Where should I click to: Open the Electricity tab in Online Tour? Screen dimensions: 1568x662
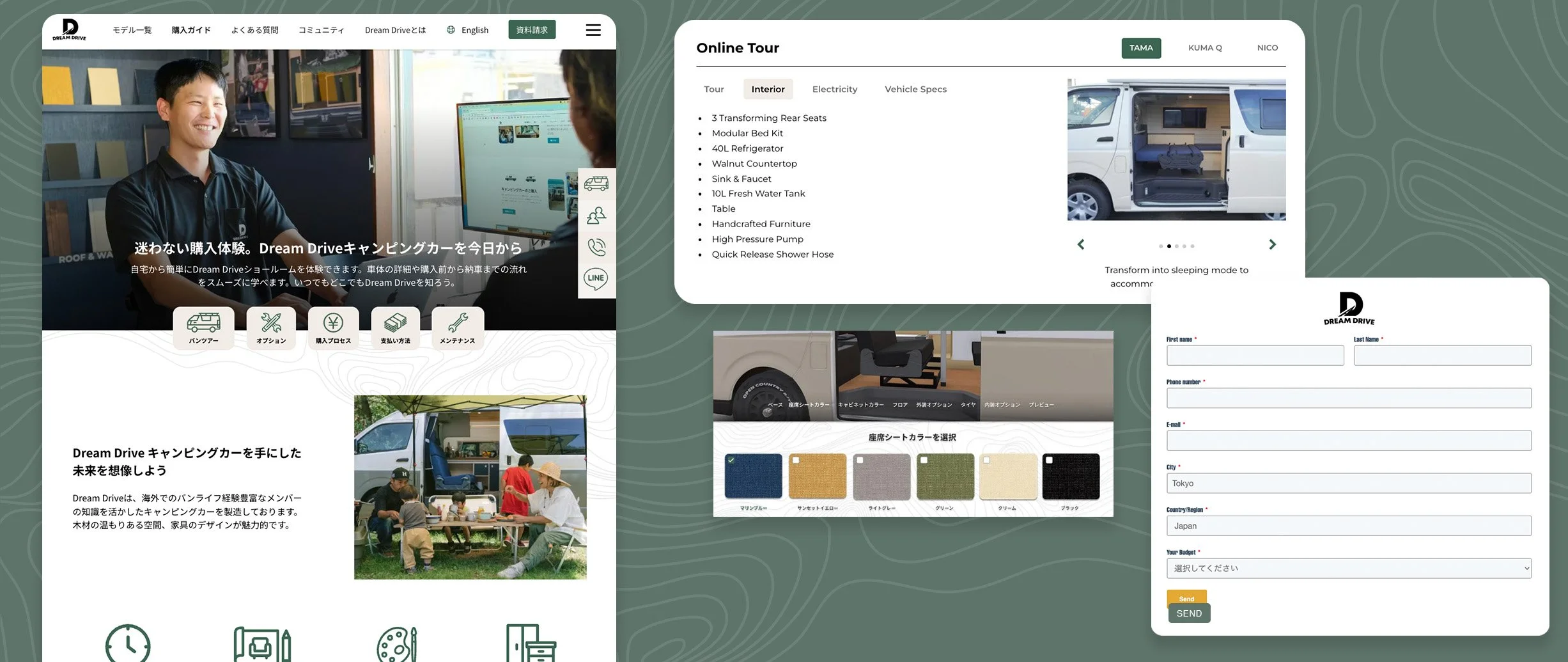tap(835, 89)
